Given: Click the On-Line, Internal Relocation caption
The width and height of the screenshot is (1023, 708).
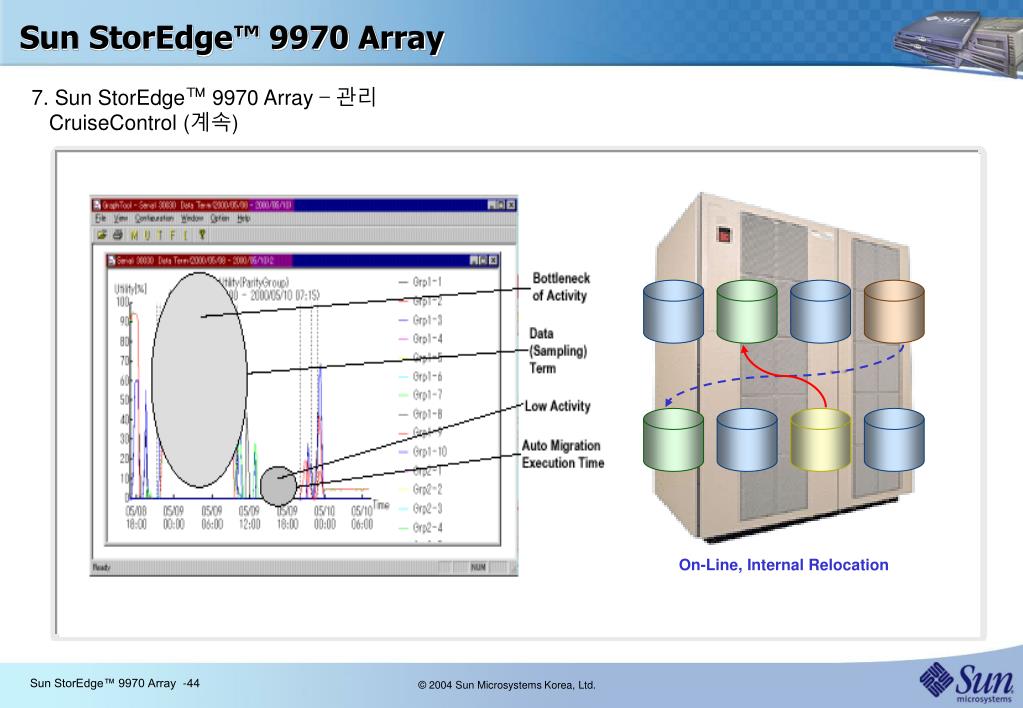Looking at the screenshot, I should coord(784,565).
